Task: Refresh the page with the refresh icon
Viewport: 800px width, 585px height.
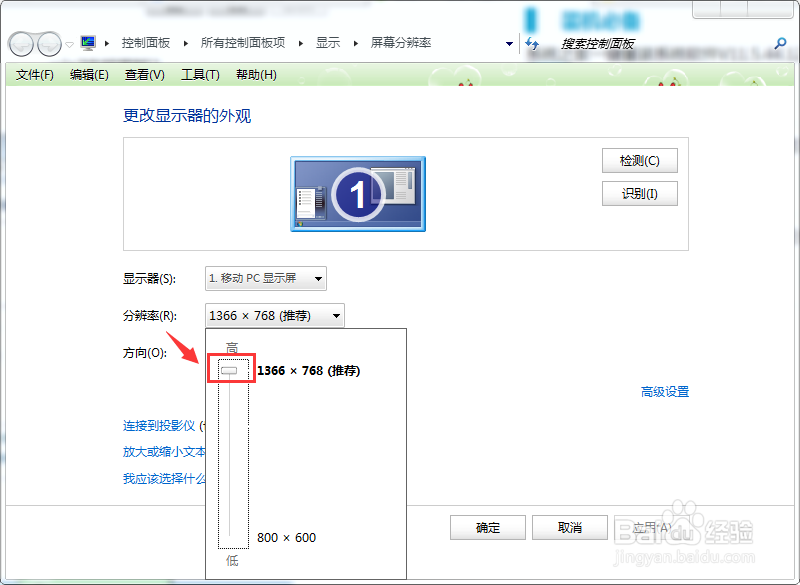Action: pyautogui.click(x=532, y=44)
